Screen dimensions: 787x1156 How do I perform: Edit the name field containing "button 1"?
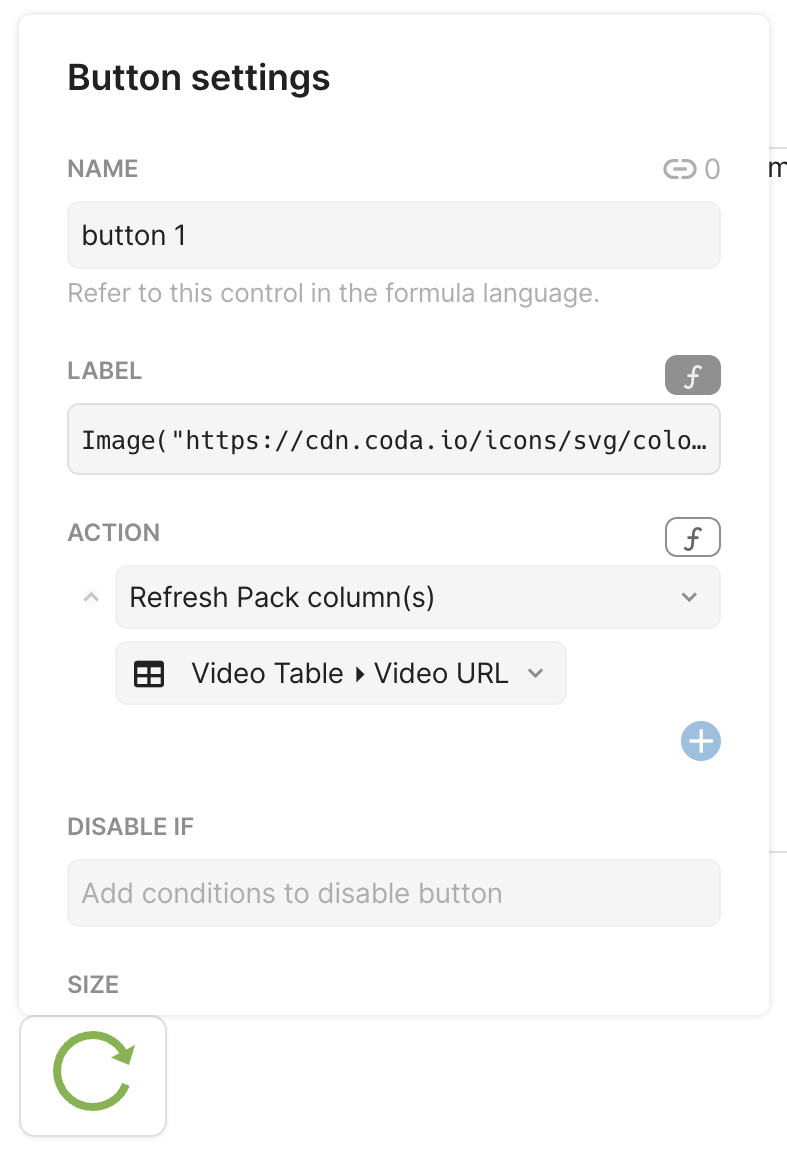pyautogui.click(x=393, y=236)
